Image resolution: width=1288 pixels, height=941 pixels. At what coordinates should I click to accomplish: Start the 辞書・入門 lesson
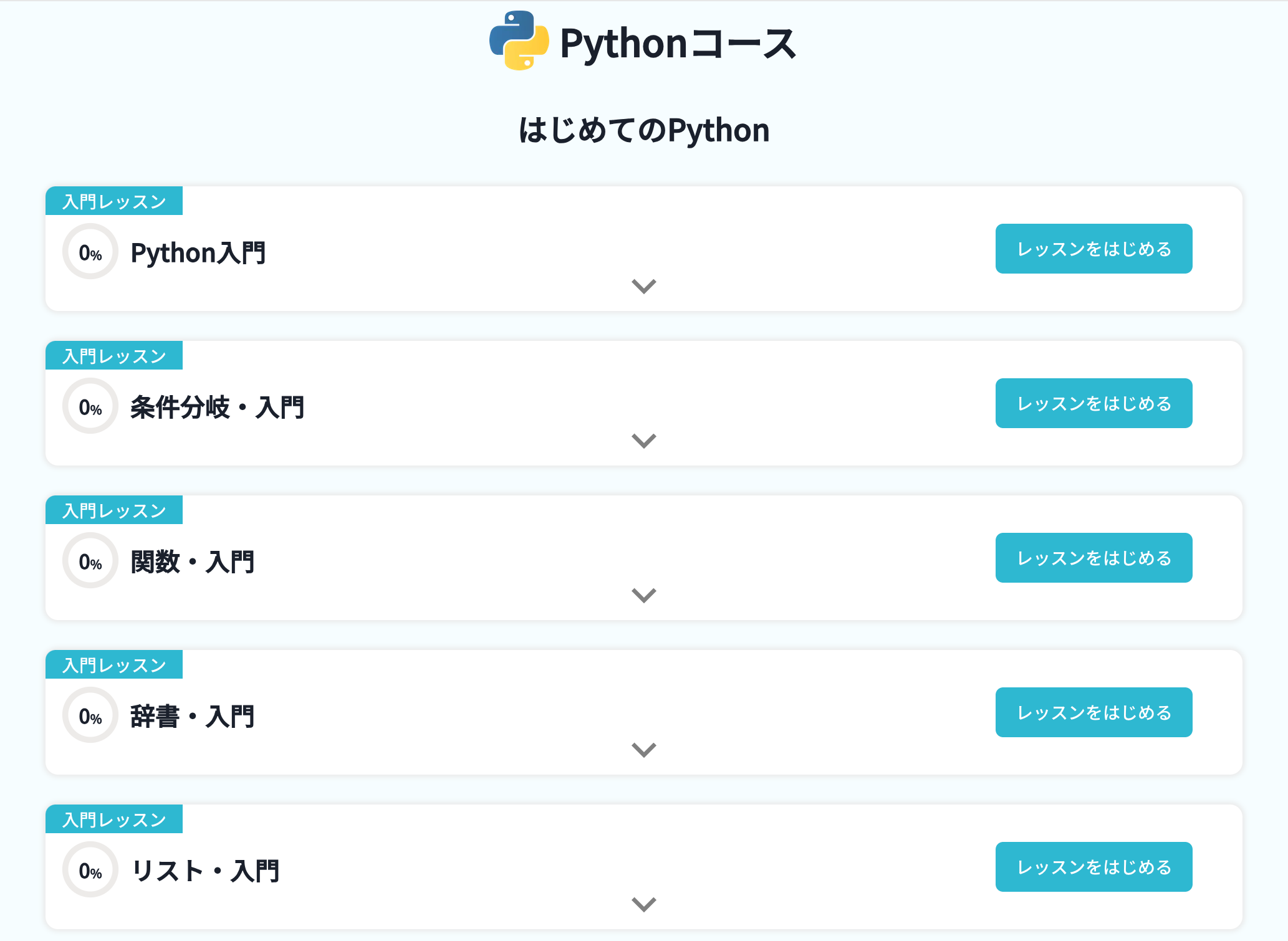pyautogui.click(x=1094, y=712)
